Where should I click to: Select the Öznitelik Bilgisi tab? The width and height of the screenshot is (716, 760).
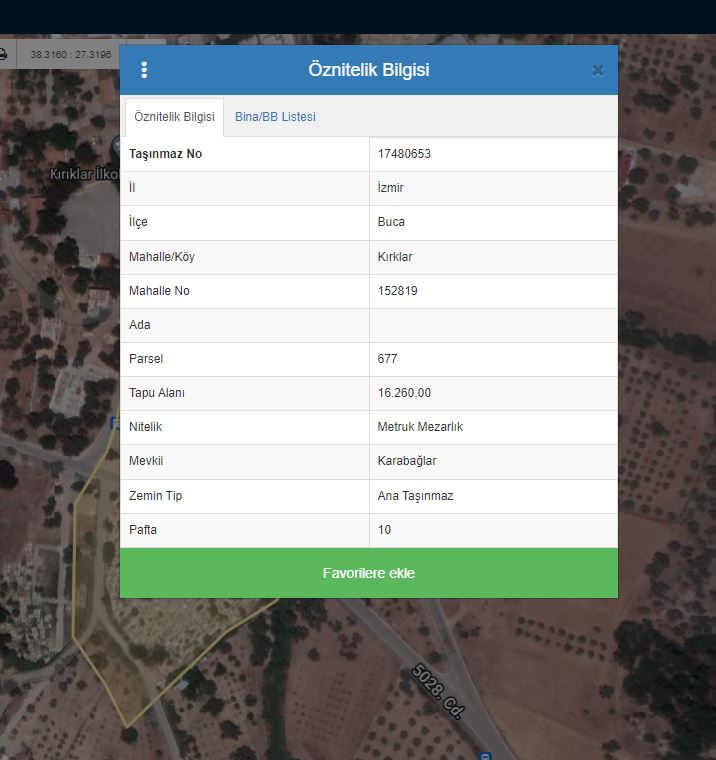pos(174,117)
